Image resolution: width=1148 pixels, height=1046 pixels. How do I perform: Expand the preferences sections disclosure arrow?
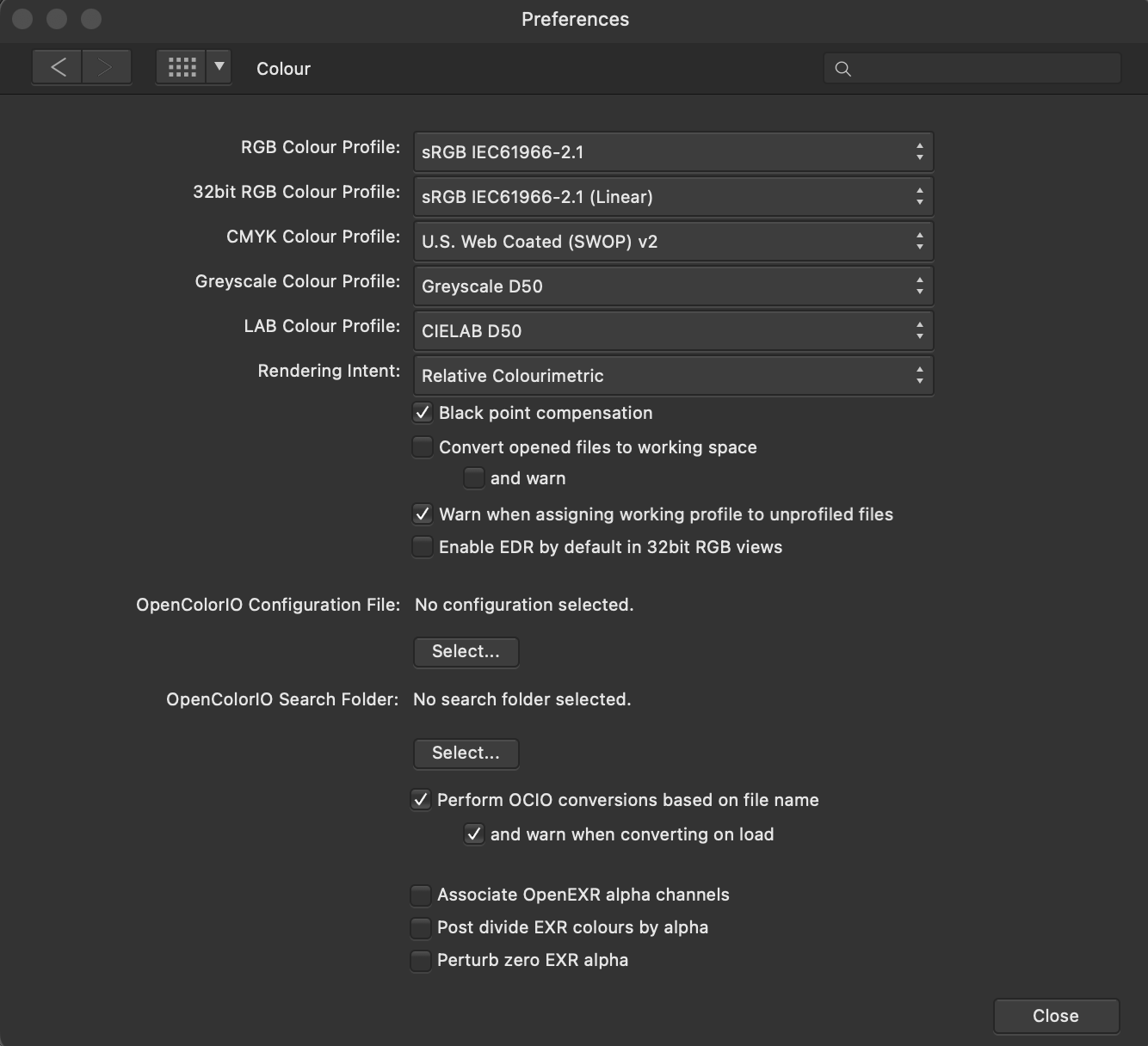[x=219, y=66]
